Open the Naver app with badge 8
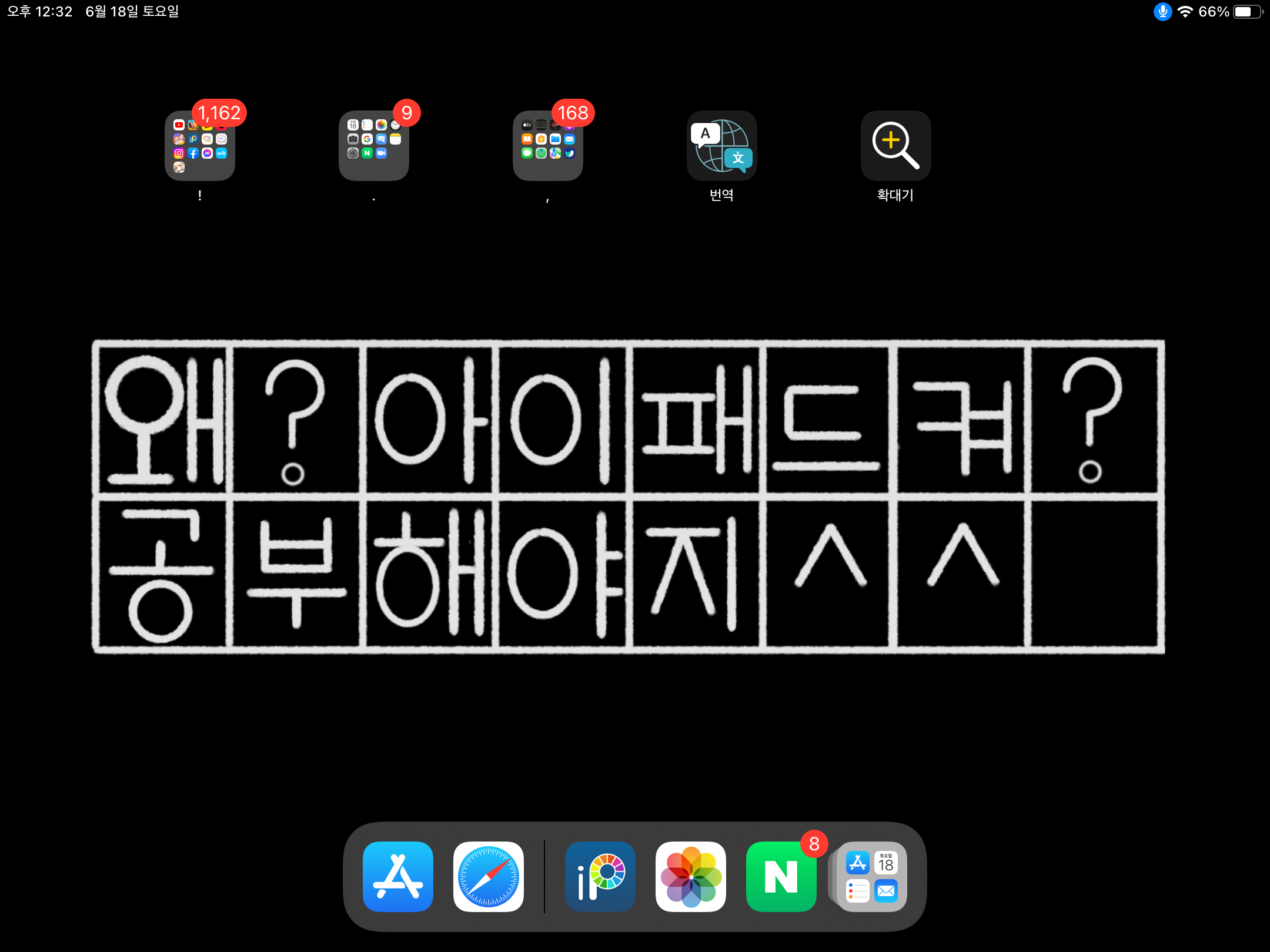1270x952 pixels. (x=781, y=877)
